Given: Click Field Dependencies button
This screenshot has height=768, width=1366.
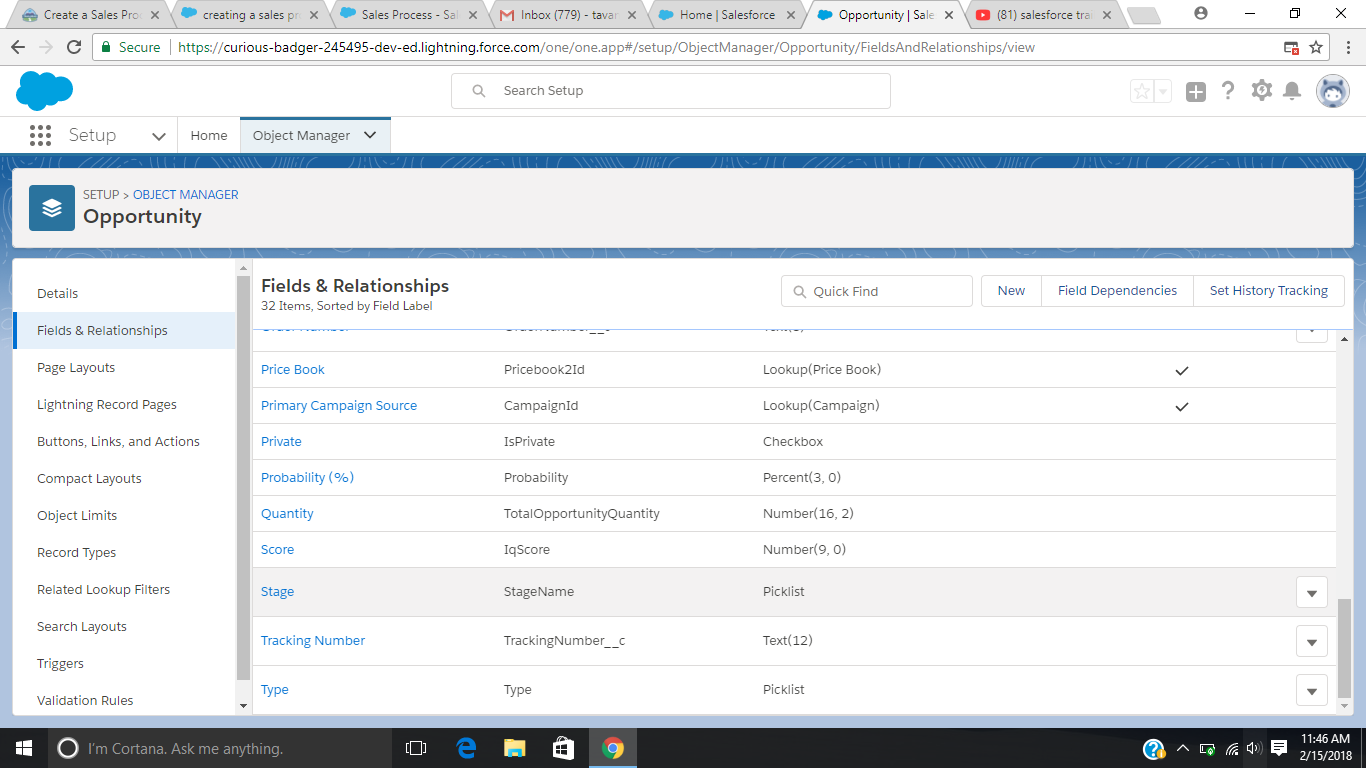Looking at the screenshot, I should pyautogui.click(x=1117, y=291).
